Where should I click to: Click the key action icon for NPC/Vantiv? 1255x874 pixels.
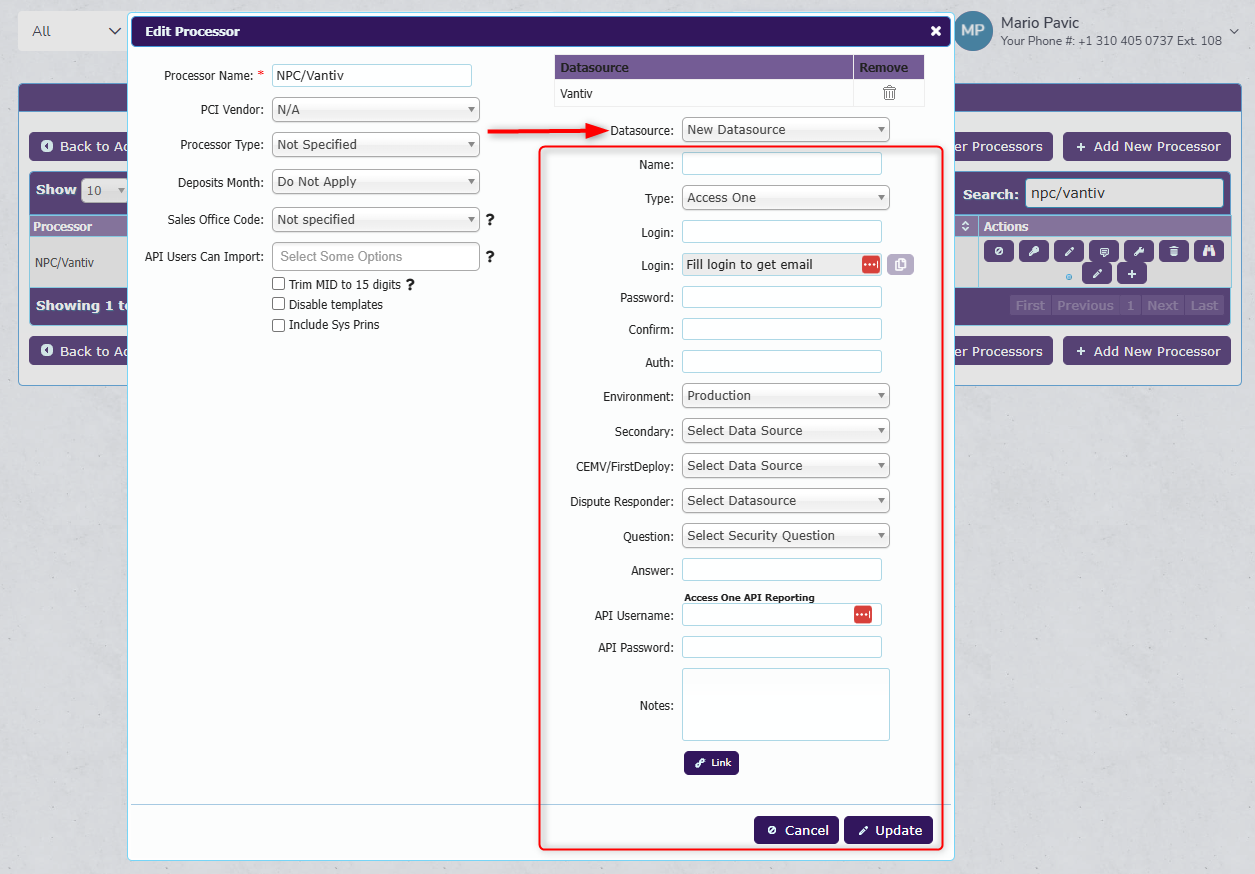[1034, 251]
